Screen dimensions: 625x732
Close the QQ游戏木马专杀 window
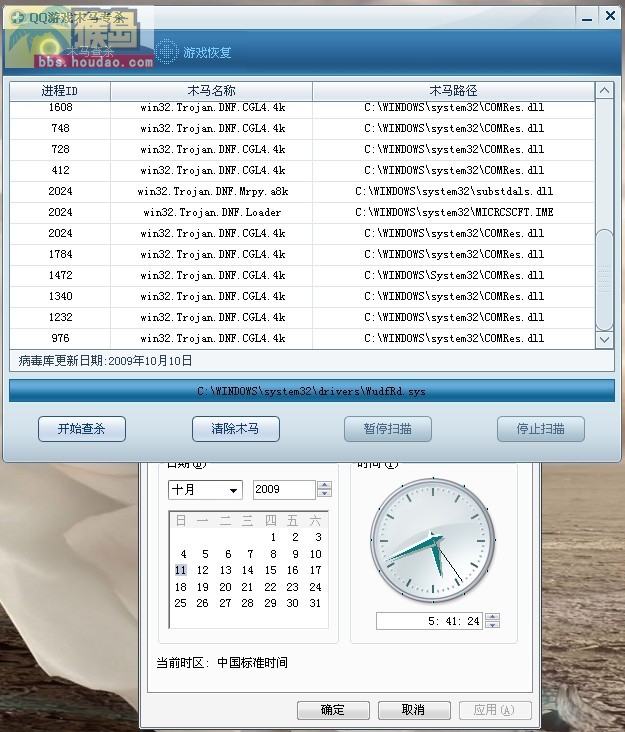point(610,16)
